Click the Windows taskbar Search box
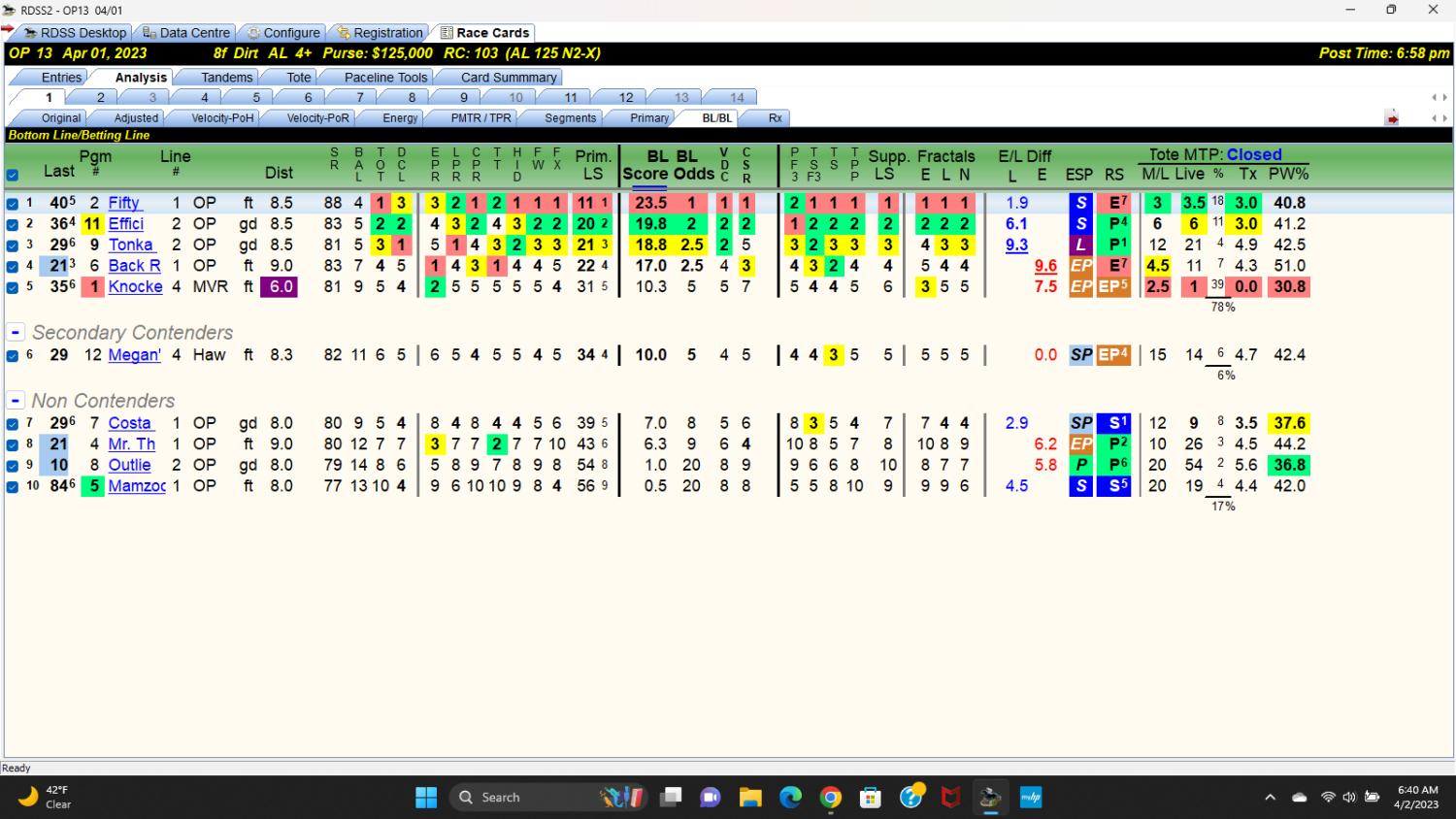1456x819 pixels. click(x=548, y=798)
